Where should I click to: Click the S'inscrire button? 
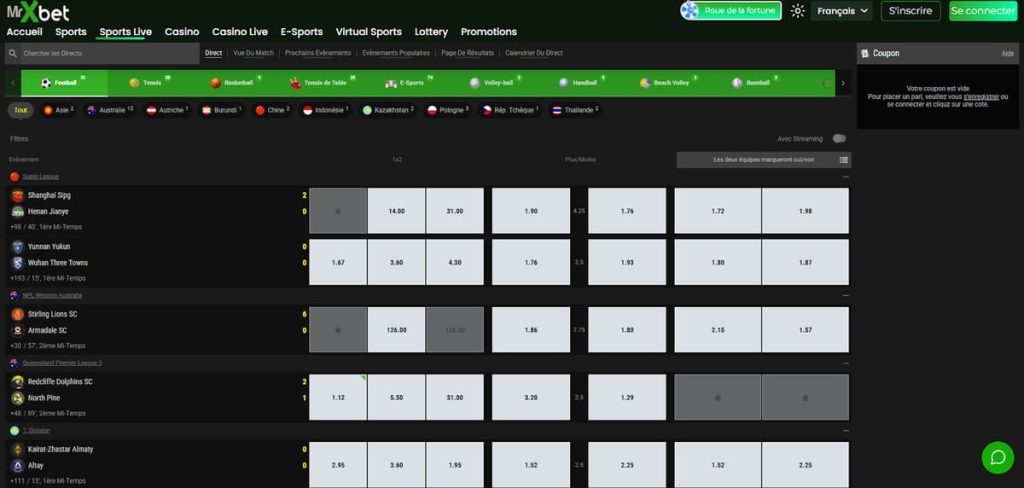pyautogui.click(x=911, y=11)
